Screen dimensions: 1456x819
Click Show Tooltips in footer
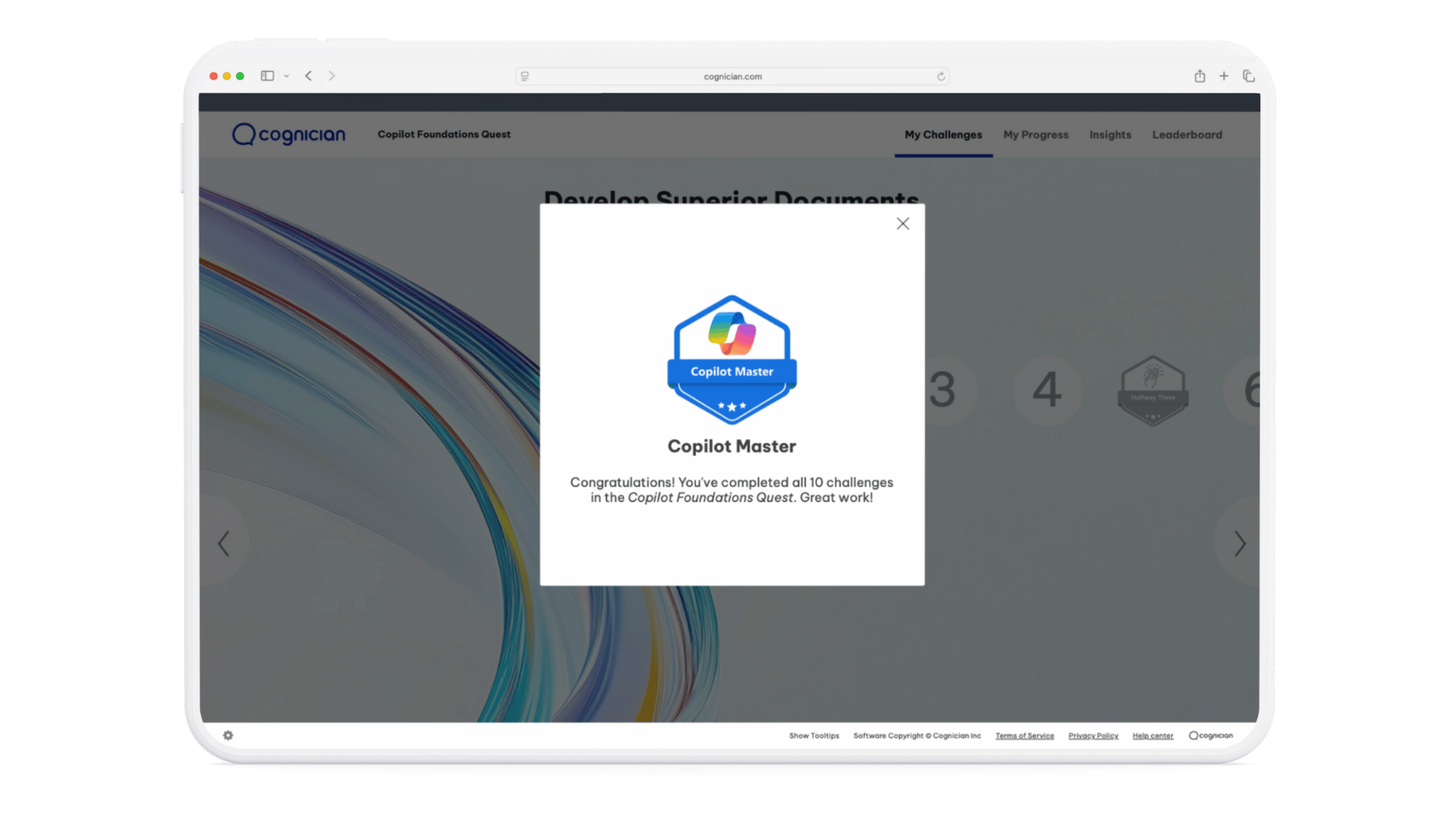pos(814,736)
